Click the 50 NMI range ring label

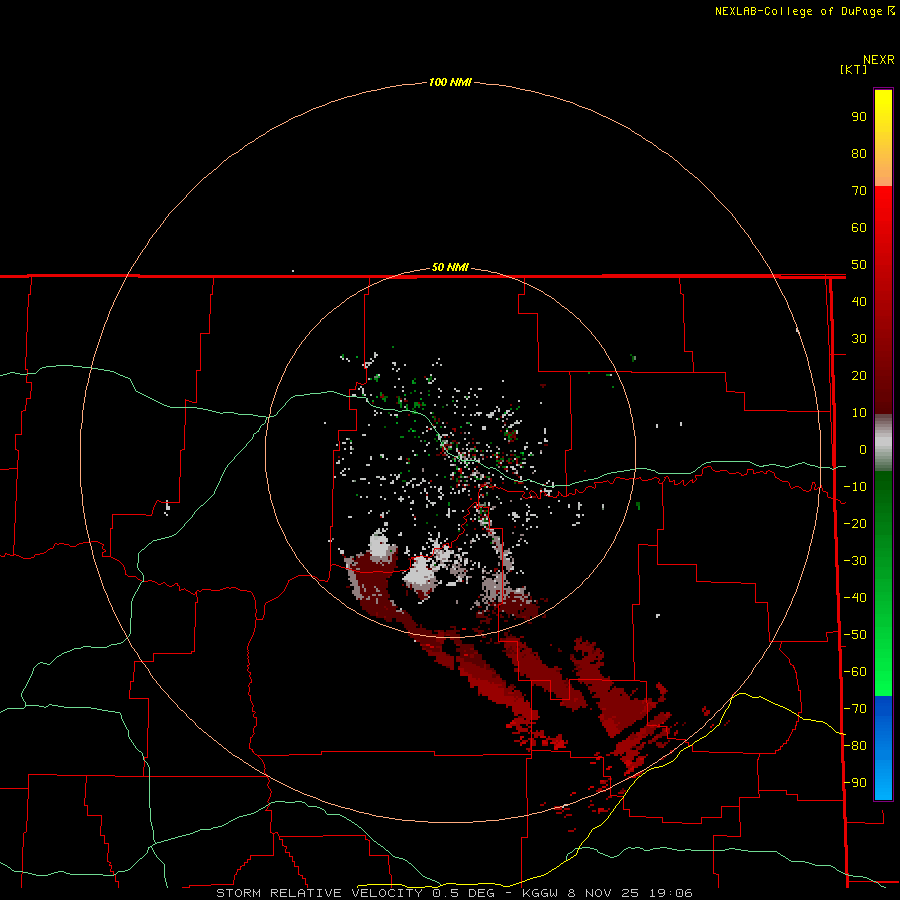click(450, 267)
